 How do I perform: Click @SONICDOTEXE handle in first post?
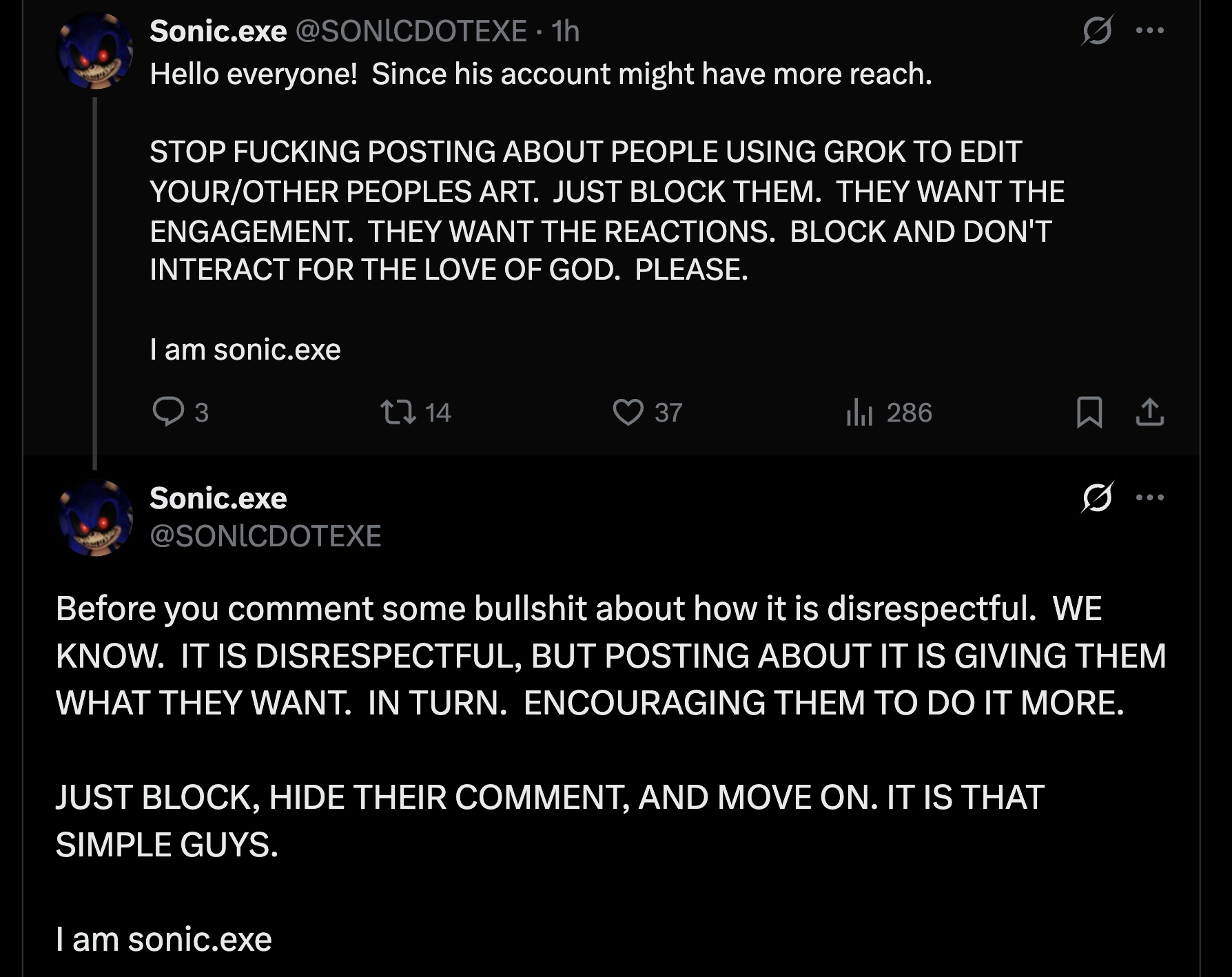pos(411,31)
